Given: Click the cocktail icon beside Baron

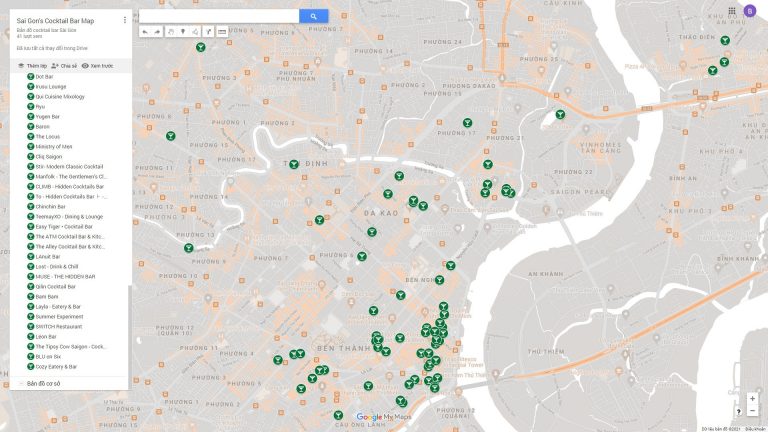Looking at the screenshot, I should pyautogui.click(x=30, y=127).
